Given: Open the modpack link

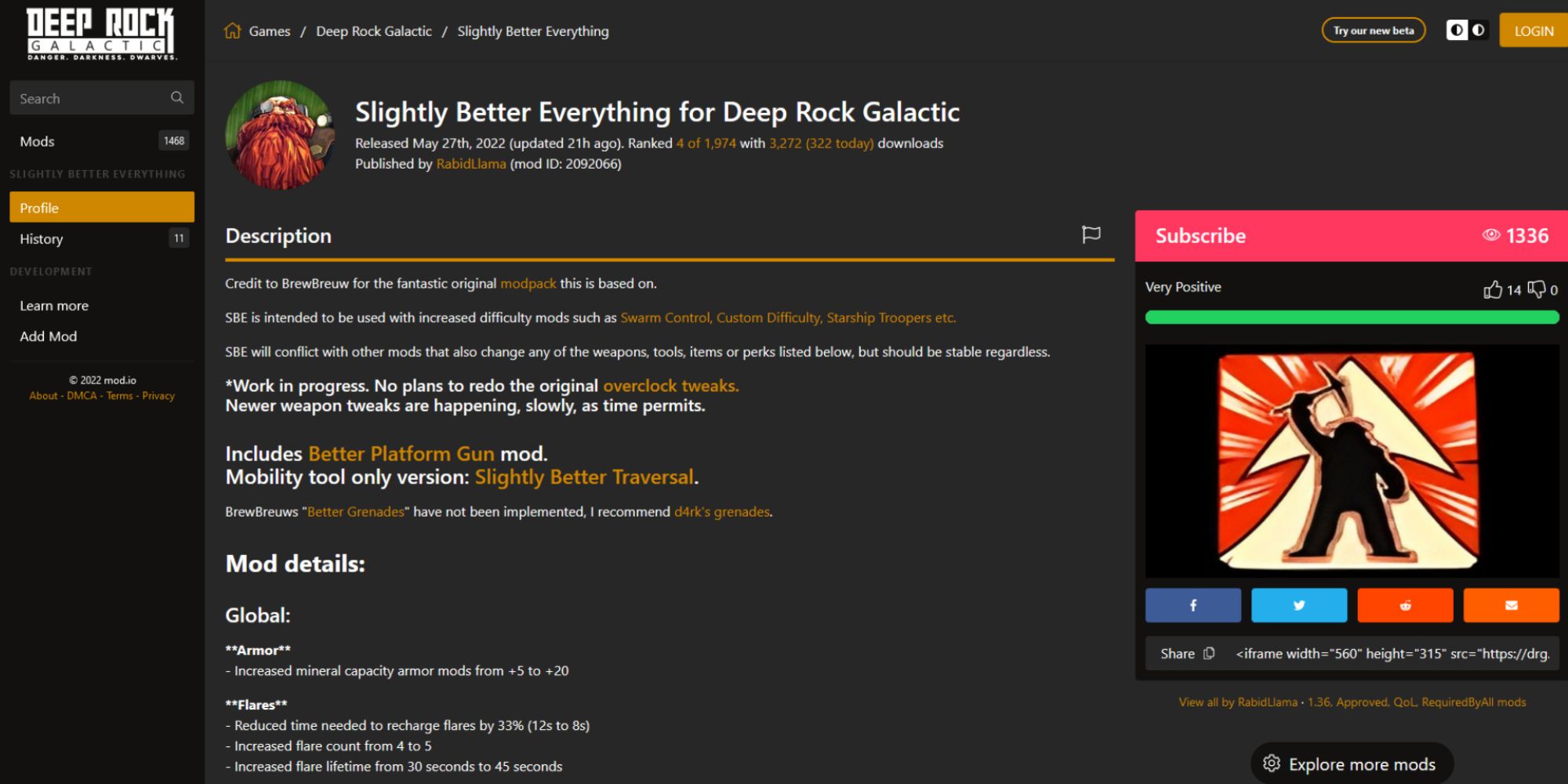Looking at the screenshot, I should (528, 284).
